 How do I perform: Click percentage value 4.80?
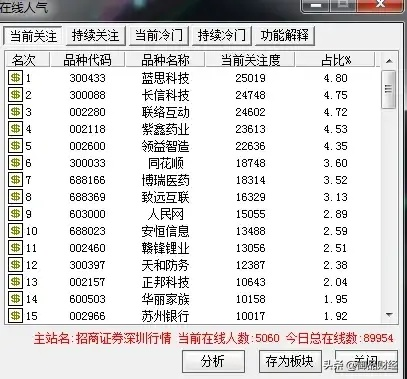336,78
